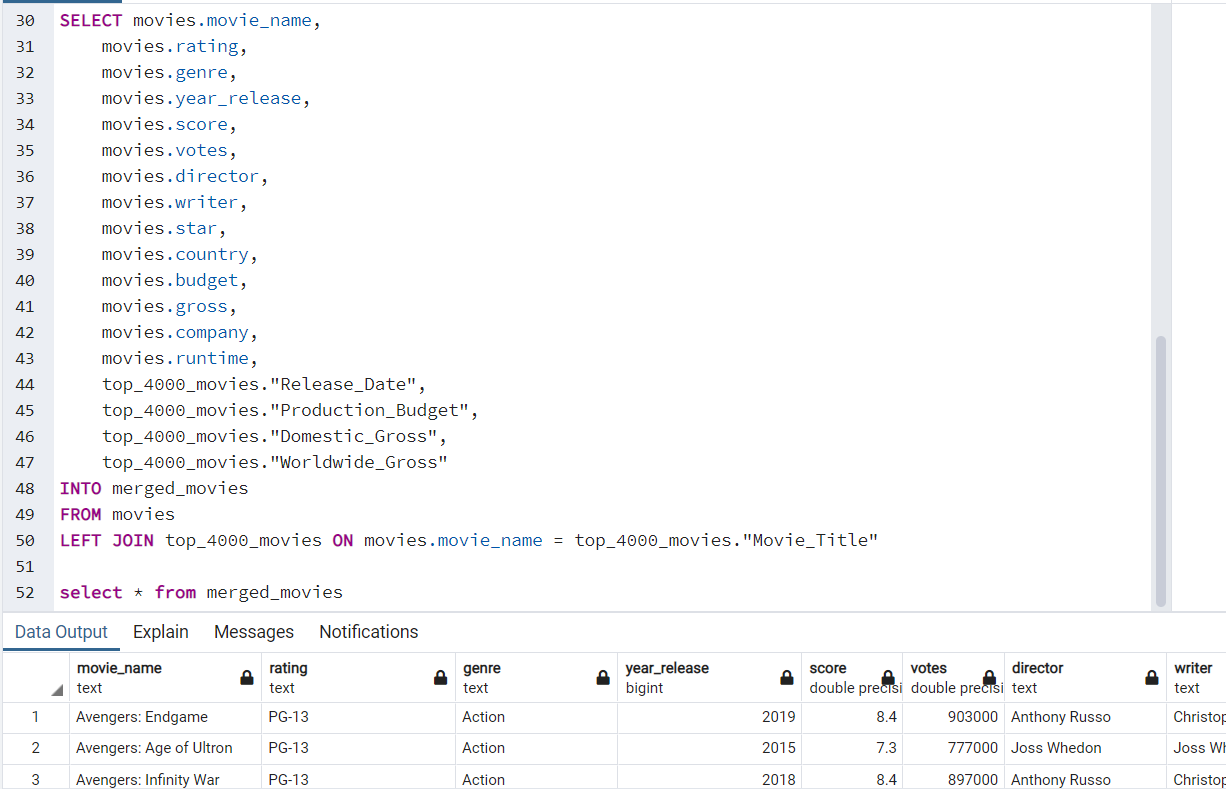Click the Avengers: Endgame cell
Image resolution: width=1226 pixels, height=789 pixels.
(165, 717)
